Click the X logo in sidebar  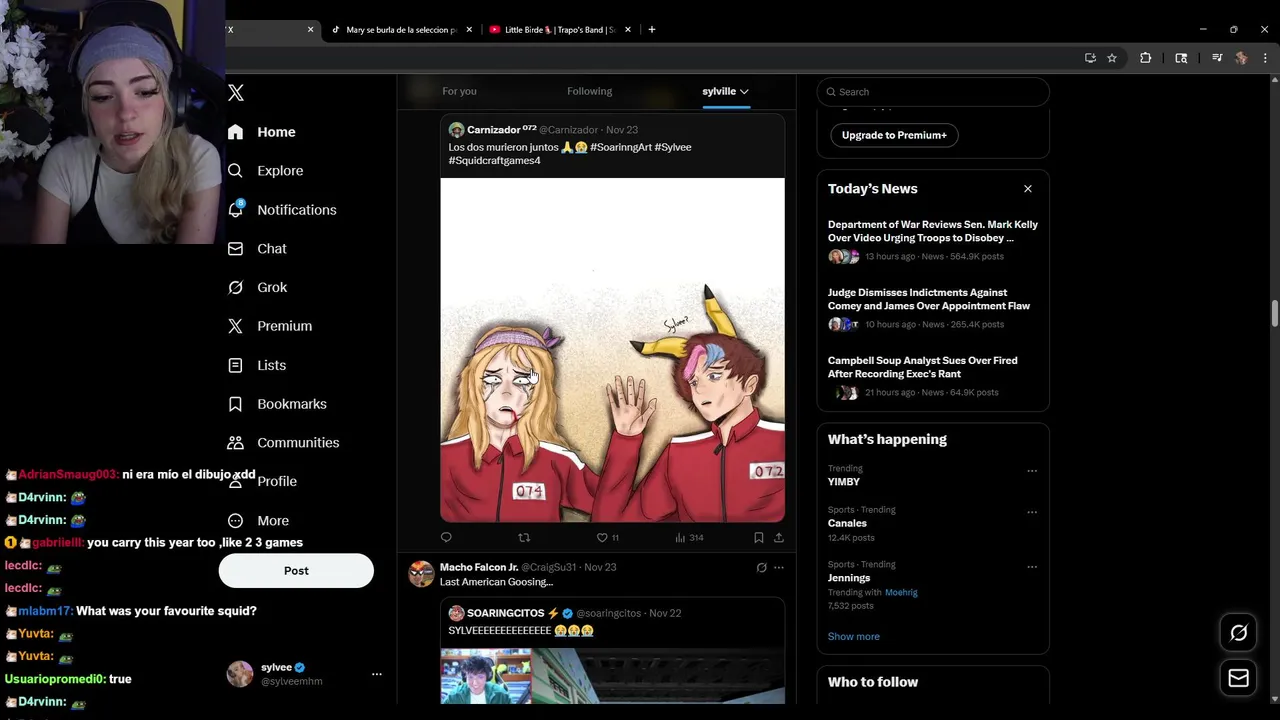(x=236, y=93)
